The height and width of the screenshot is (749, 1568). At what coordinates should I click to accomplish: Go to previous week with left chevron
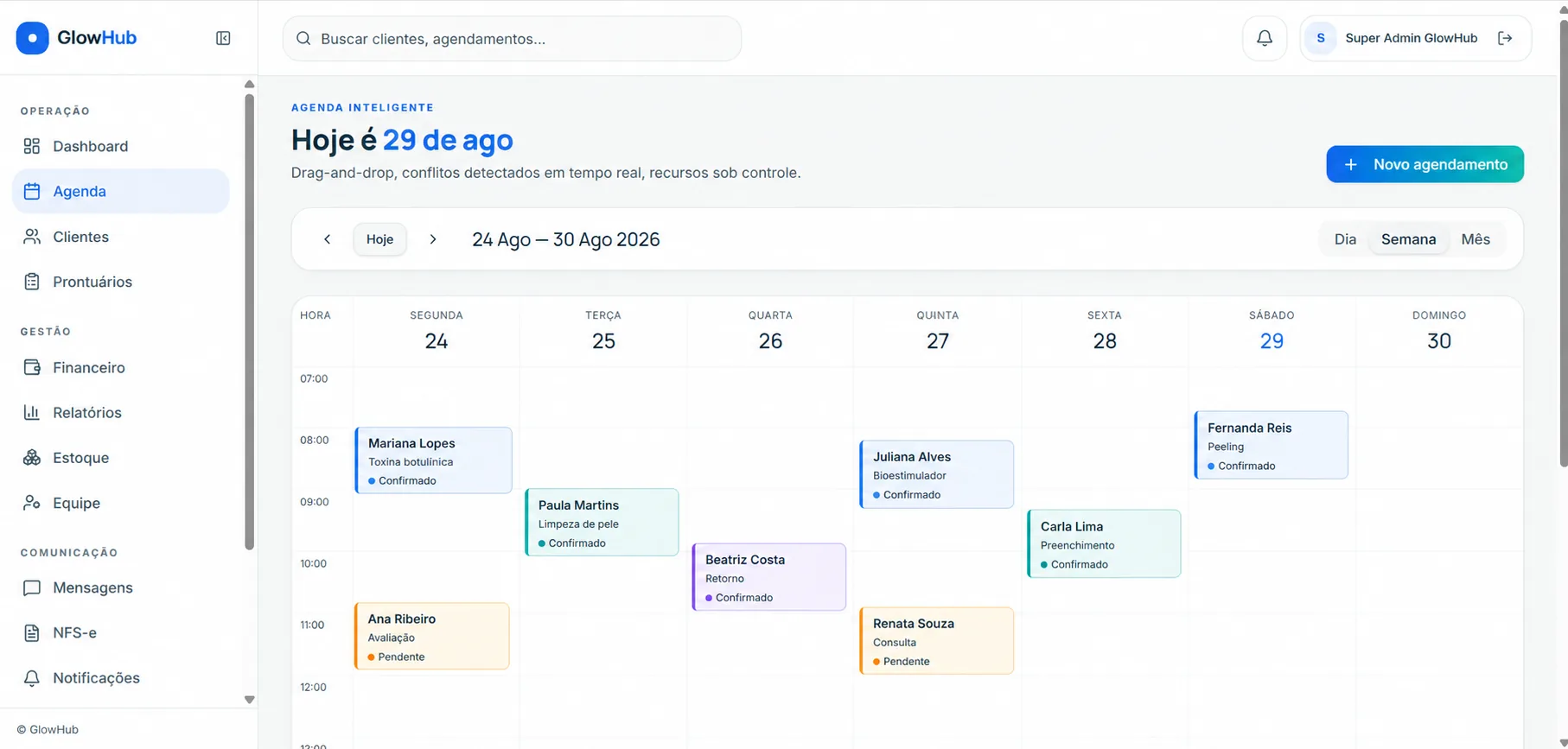point(327,239)
